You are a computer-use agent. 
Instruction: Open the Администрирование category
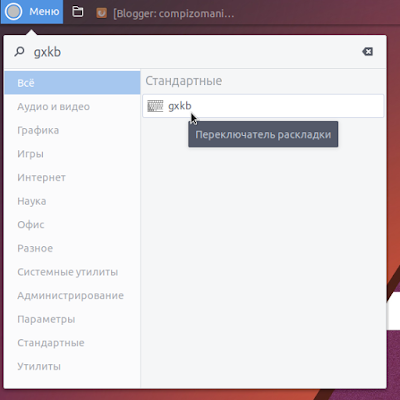tap(72, 296)
